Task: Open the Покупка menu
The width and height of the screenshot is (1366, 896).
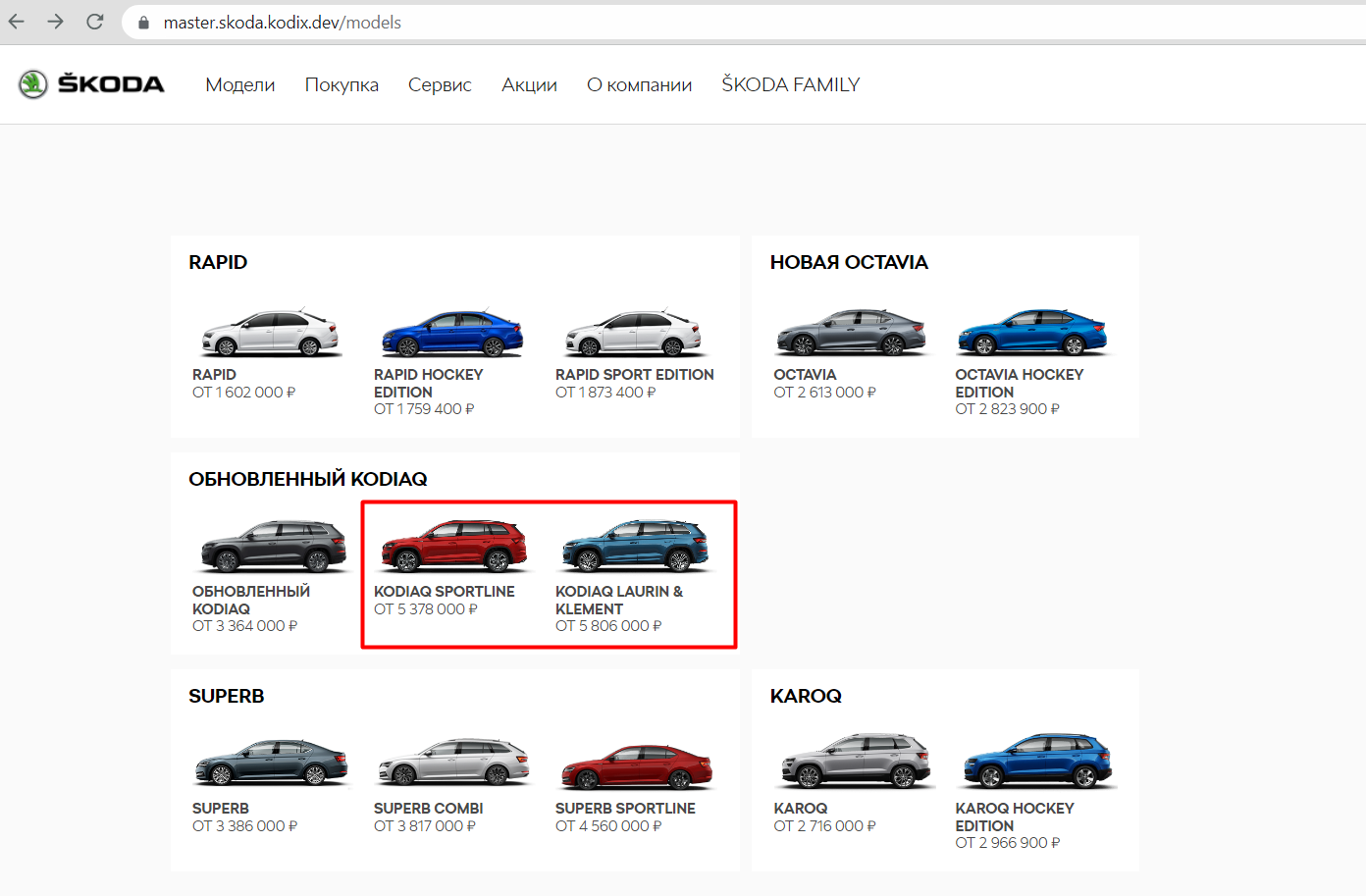Action: [x=341, y=84]
